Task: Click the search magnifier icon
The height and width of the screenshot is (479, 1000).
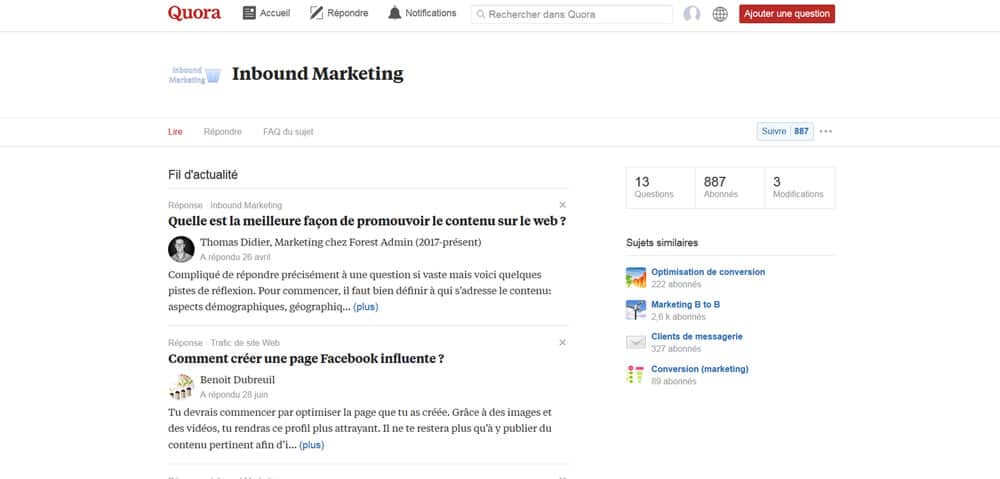Action: coord(481,14)
